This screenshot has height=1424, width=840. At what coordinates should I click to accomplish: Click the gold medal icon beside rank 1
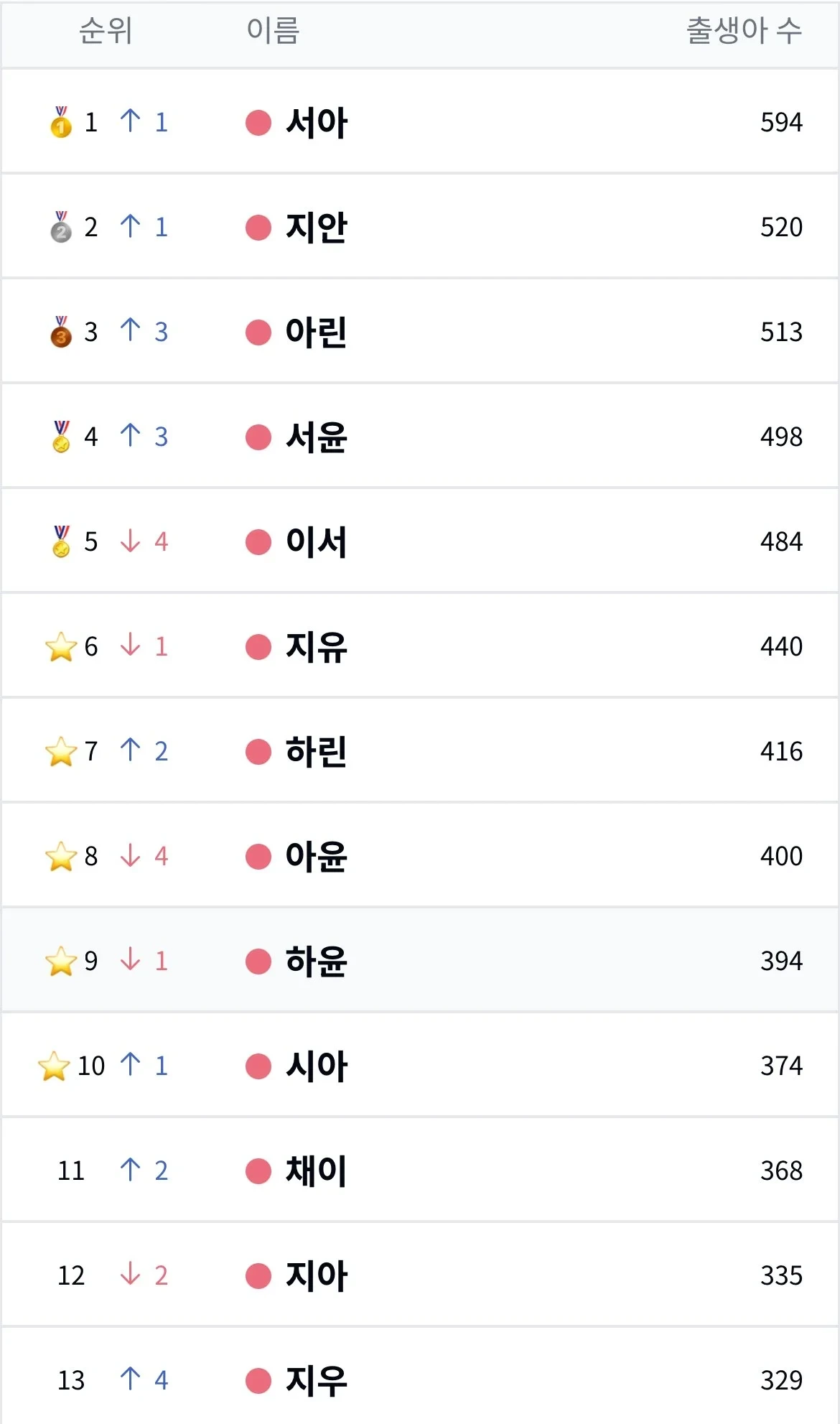point(61,122)
